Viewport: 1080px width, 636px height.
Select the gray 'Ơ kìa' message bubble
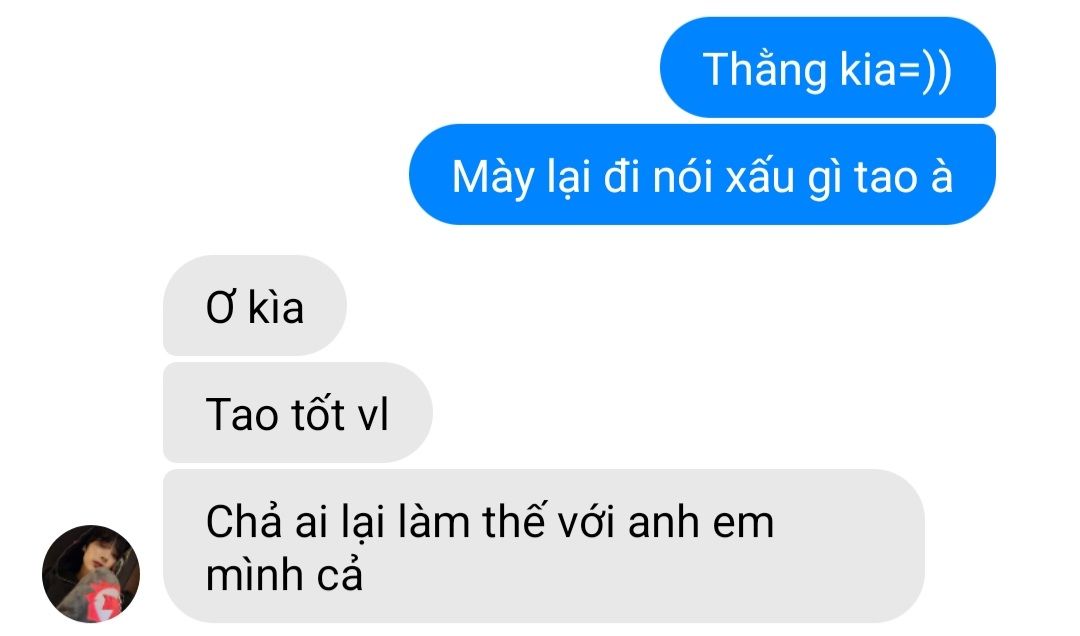(255, 305)
